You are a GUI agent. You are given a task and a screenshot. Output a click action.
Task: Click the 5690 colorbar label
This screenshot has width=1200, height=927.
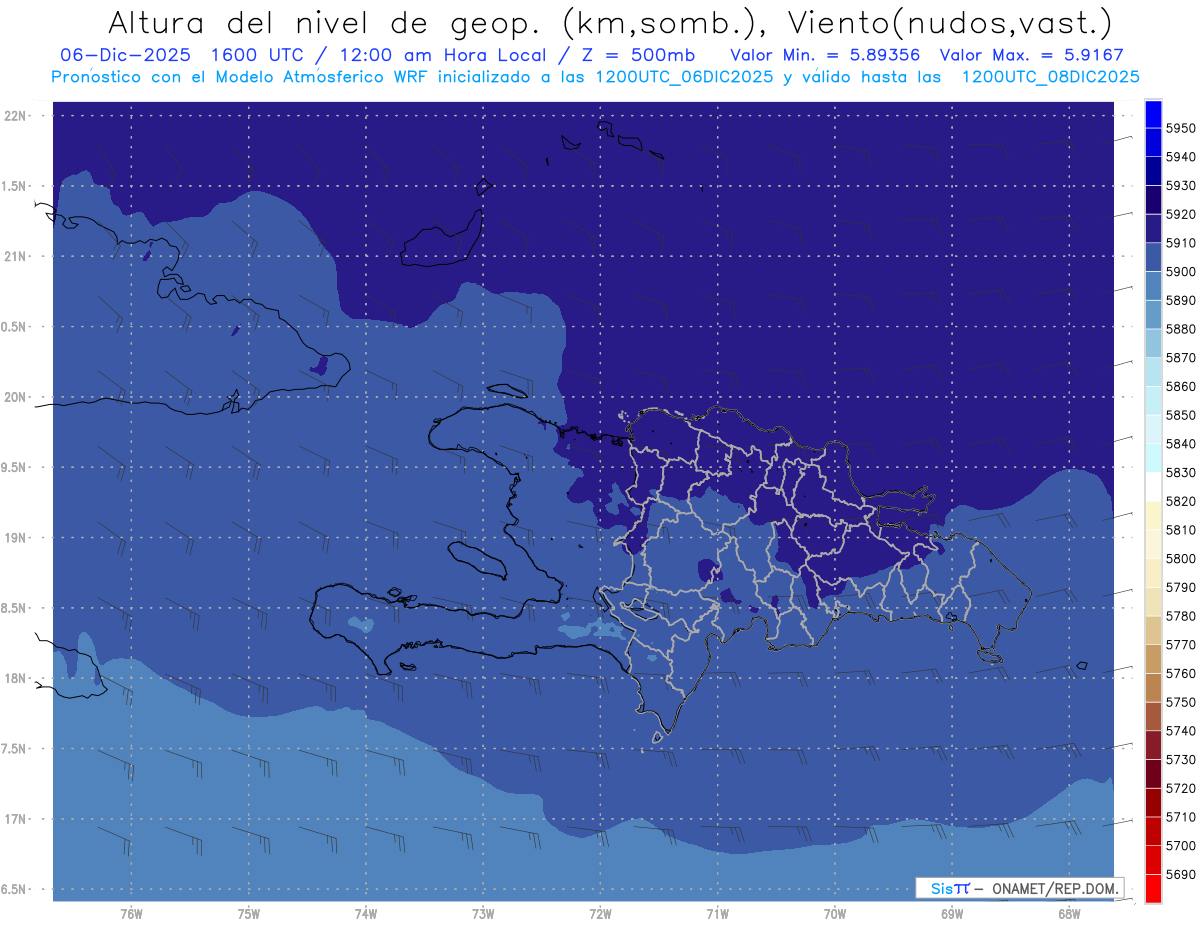[x=1180, y=874]
